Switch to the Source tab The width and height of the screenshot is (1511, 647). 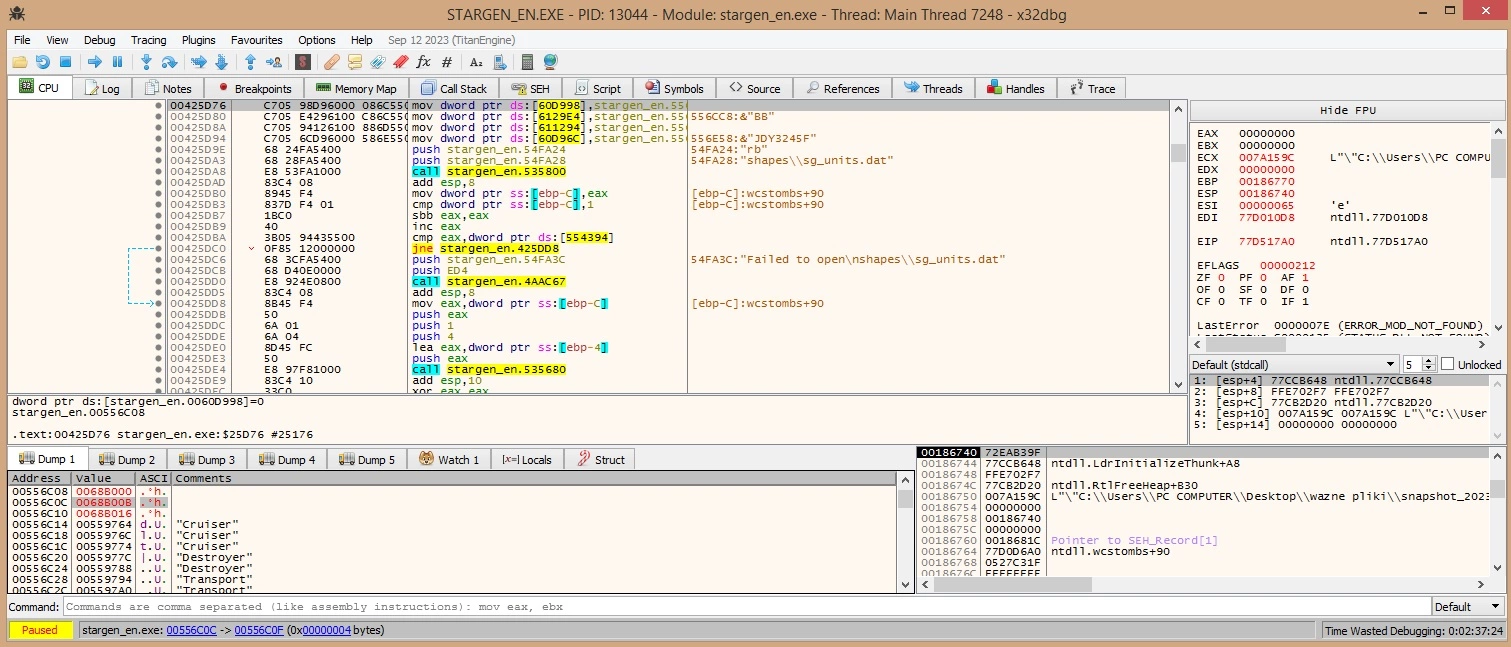point(754,88)
